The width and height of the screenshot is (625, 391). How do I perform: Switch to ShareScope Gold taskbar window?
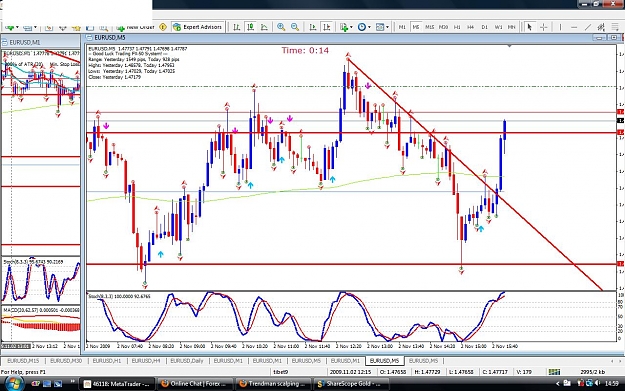coord(351,384)
